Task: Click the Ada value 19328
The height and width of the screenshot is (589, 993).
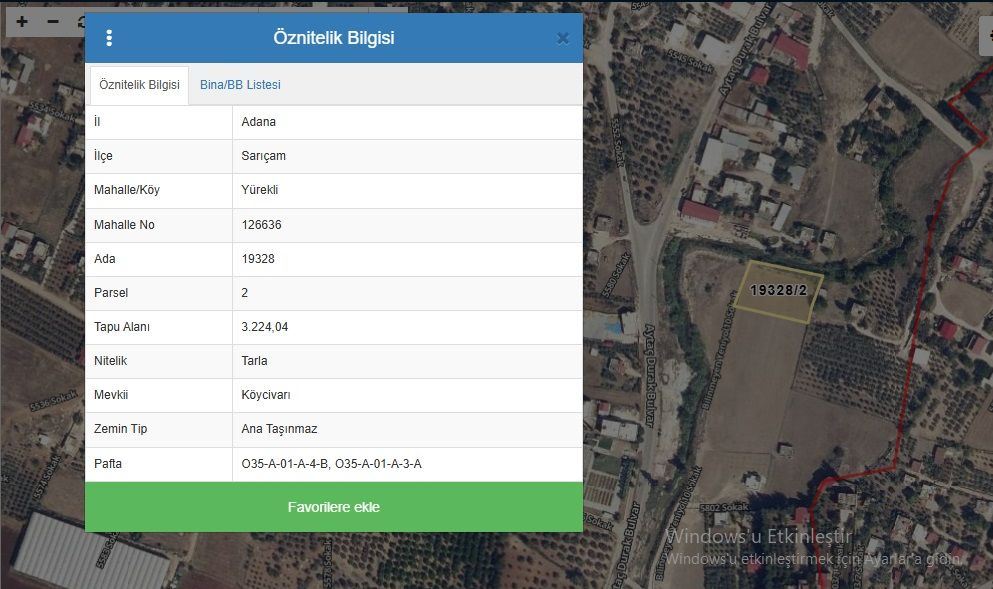Action: point(258,259)
